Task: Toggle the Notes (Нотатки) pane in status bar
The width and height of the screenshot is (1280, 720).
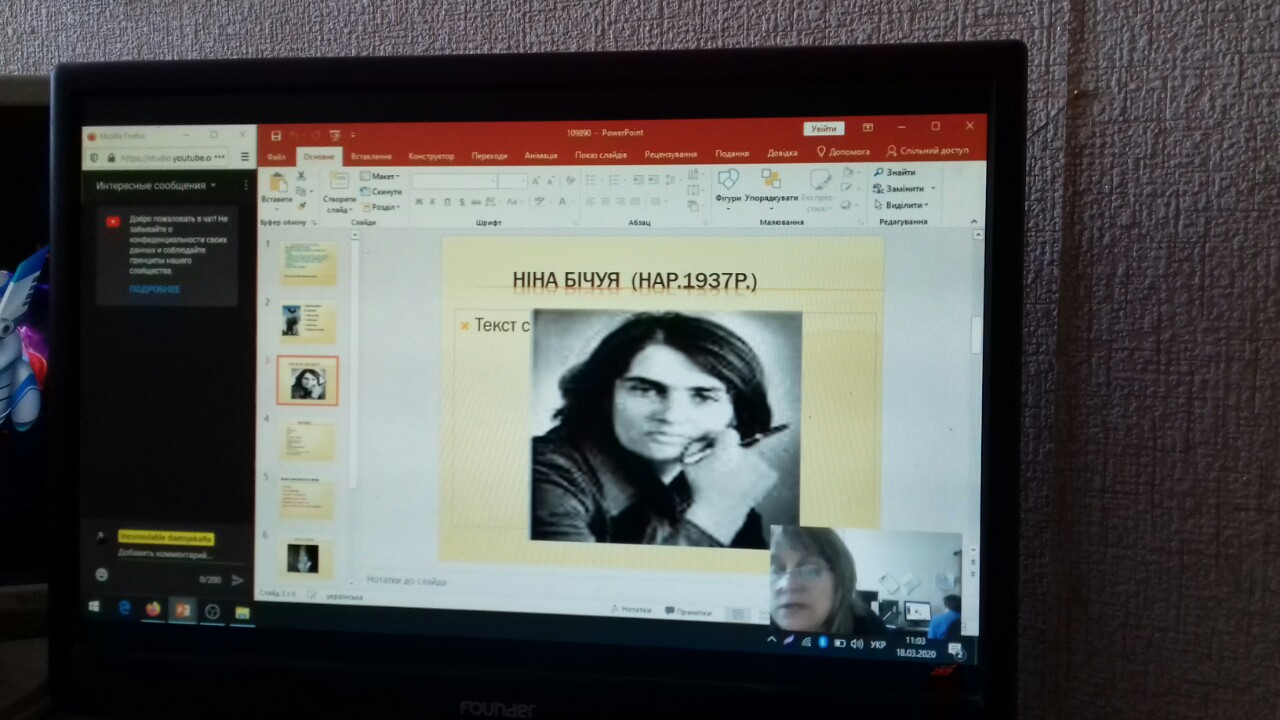Action: click(x=630, y=610)
